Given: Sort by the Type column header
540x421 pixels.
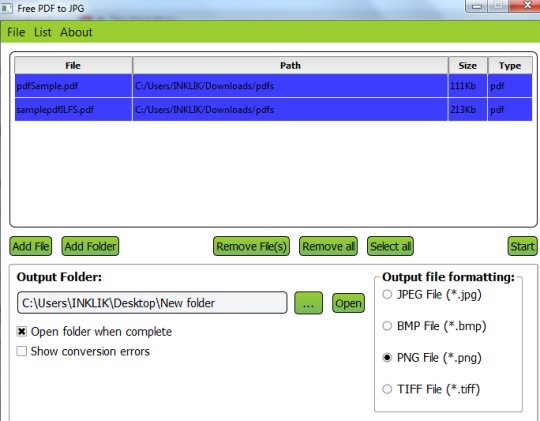Looking at the screenshot, I should point(510,65).
